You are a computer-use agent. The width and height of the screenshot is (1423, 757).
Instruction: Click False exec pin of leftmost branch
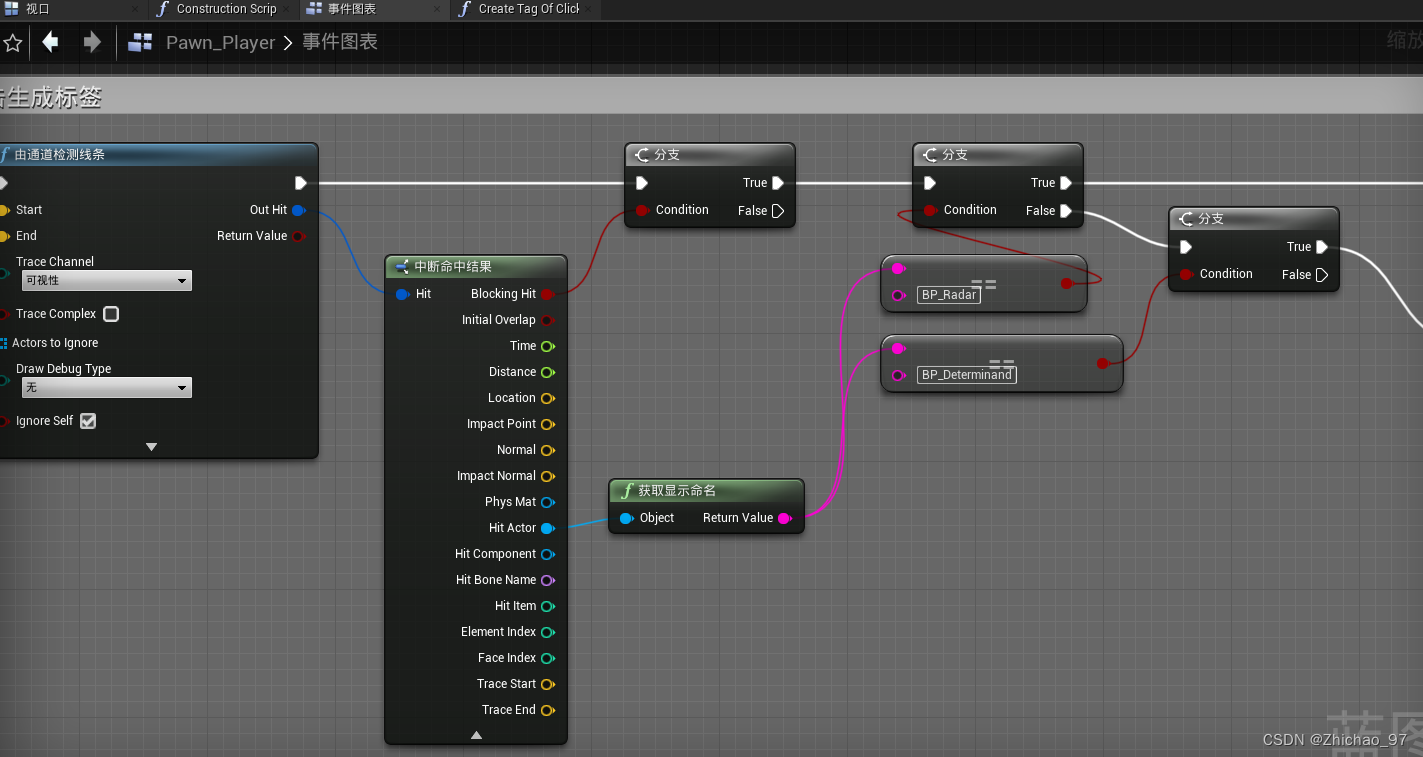click(778, 211)
